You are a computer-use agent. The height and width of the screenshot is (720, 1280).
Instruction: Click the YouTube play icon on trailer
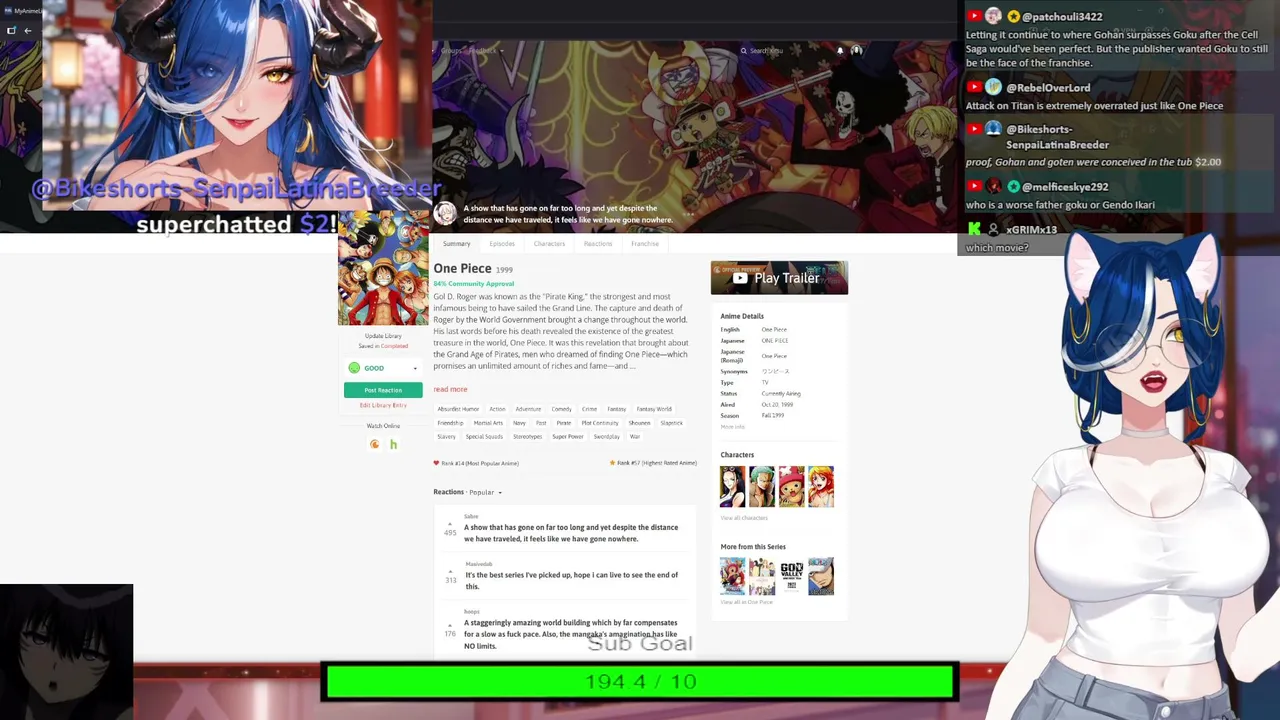click(x=740, y=279)
